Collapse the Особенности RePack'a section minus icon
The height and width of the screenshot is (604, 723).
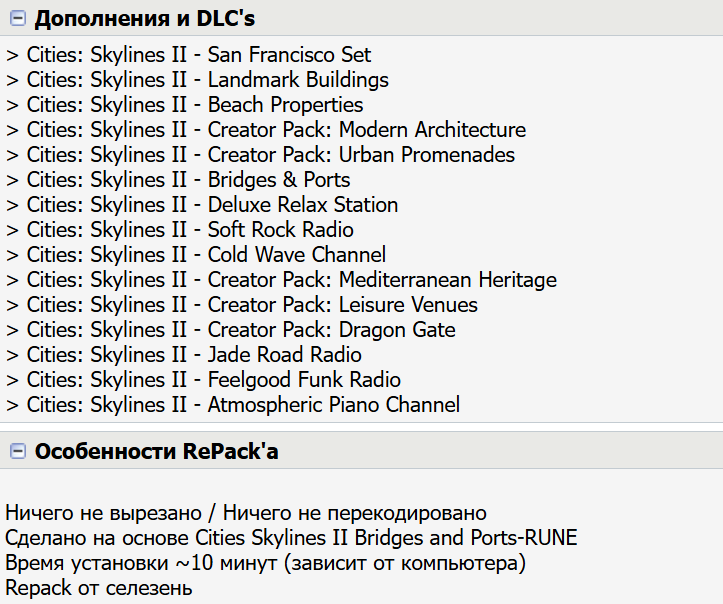[x=17, y=452]
